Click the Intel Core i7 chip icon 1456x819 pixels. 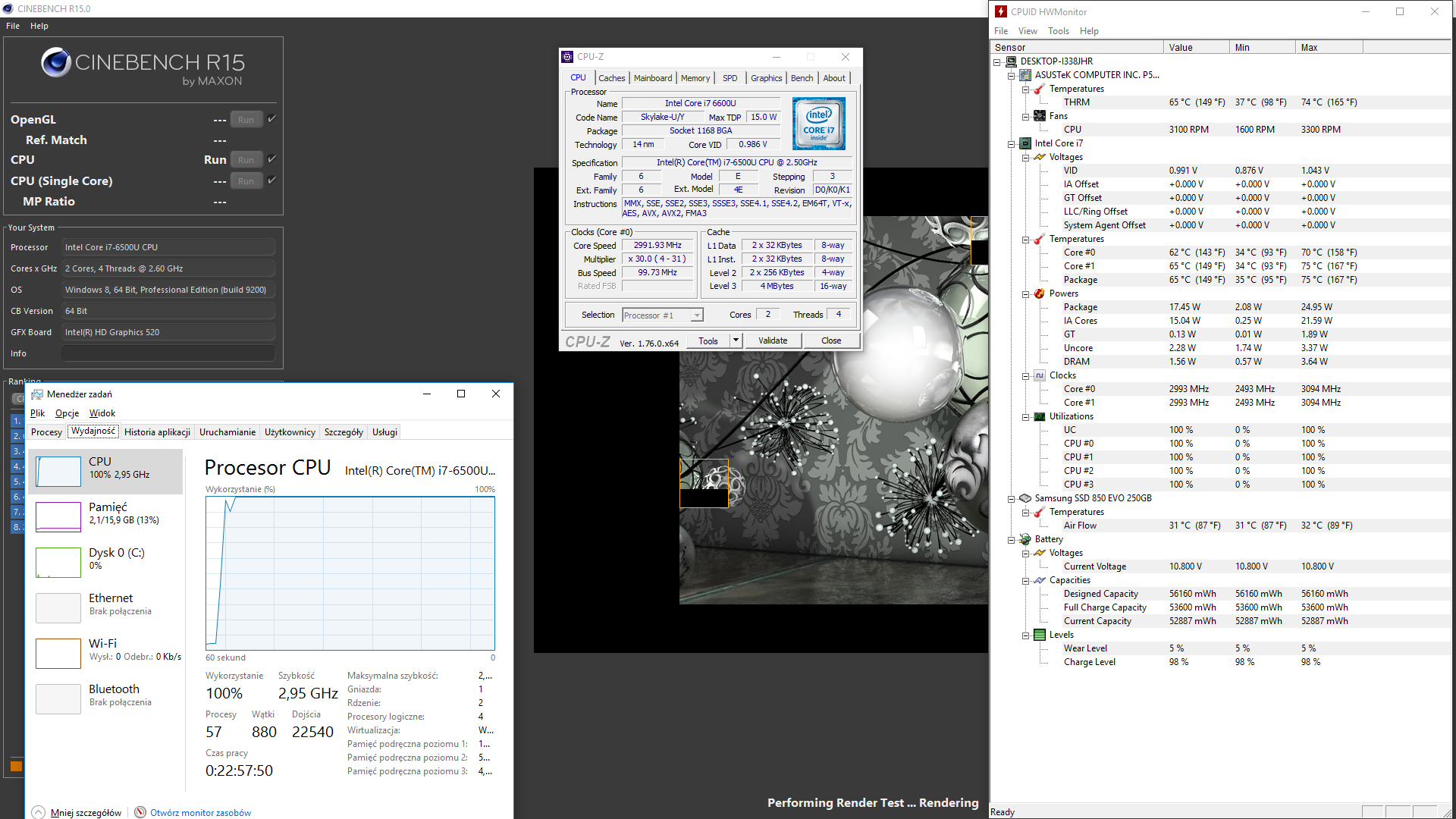tap(1025, 143)
